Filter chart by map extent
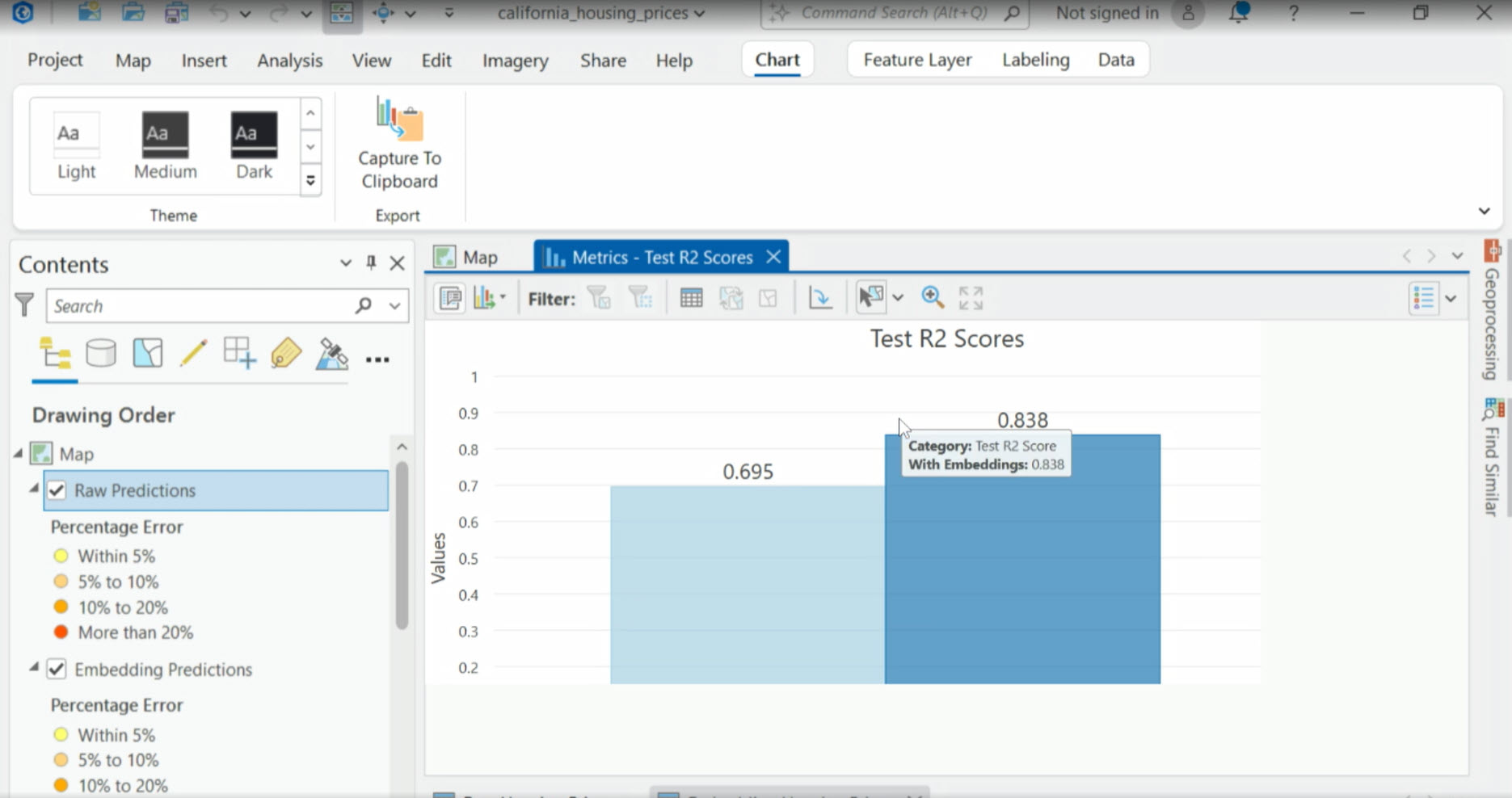The image size is (1512, 798). pyautogui.click(x=641, y=298)
